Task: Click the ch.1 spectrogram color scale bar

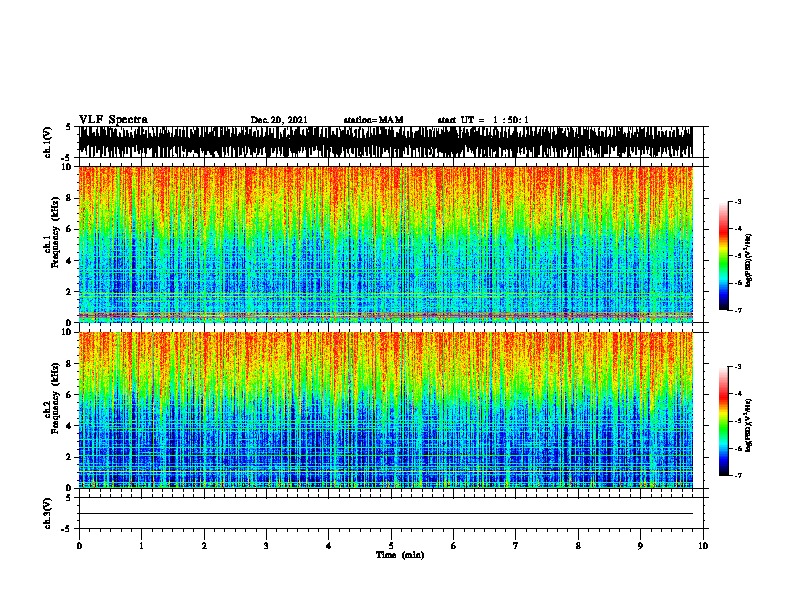Action: click(x=723, y=256)
